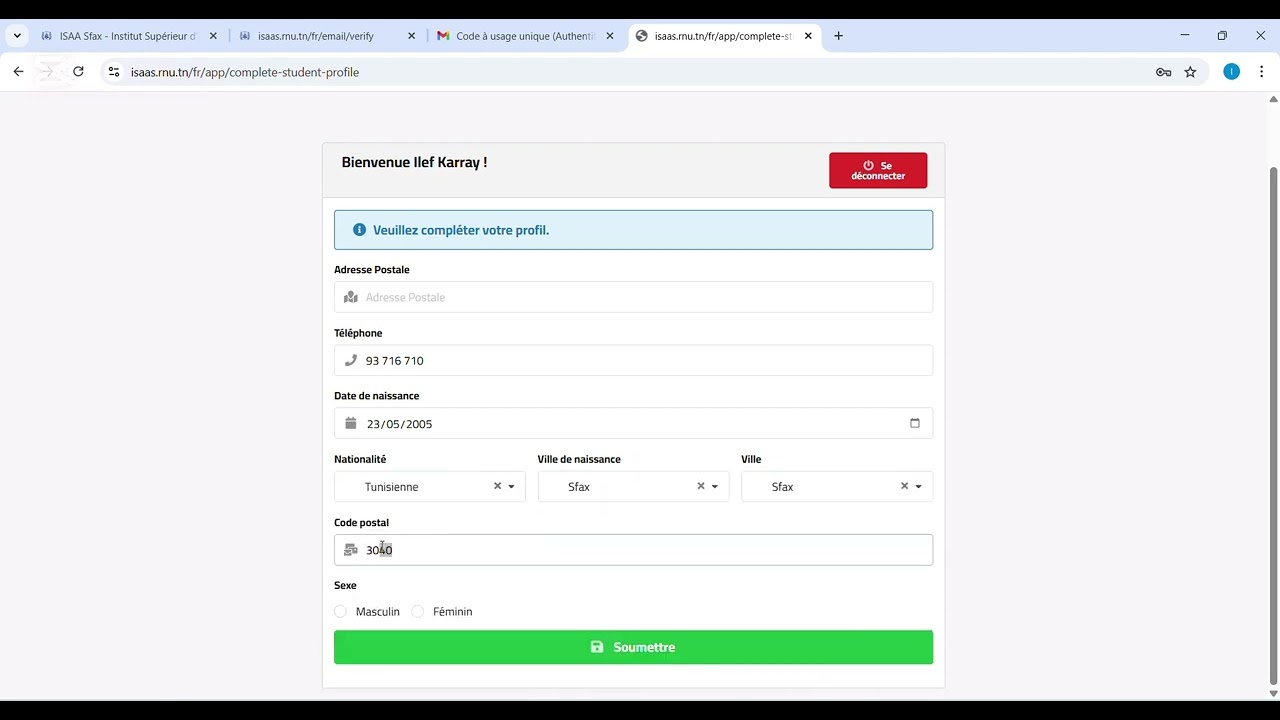1280x720 pixels.
Task: Click the scrollbar up arrow
Action: (1273, 99)
